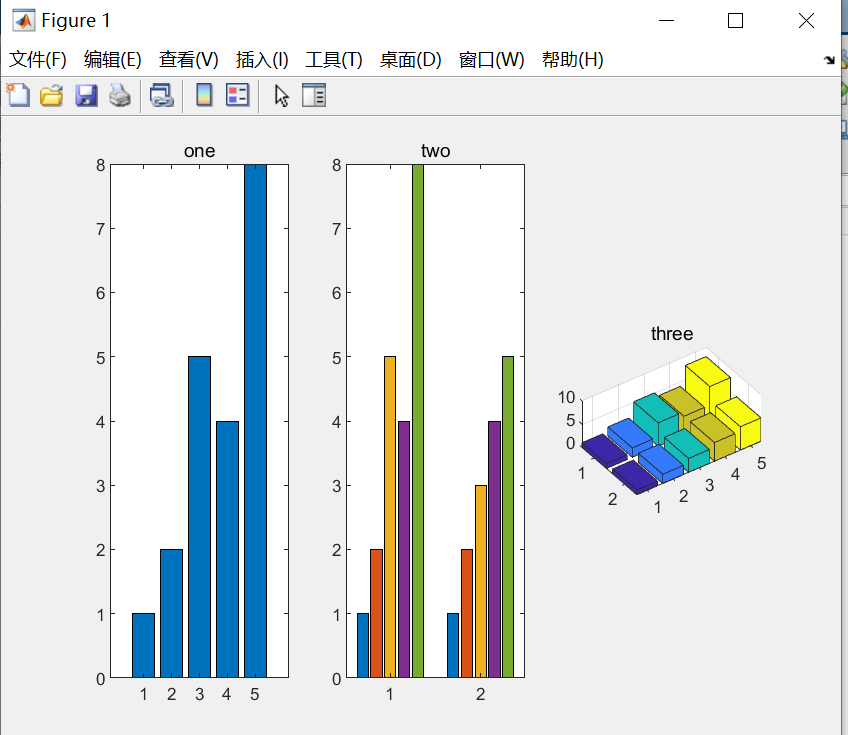This screenshot has height=735, width=848.
Task: Open the 查看(V) menu
Action: (187, 59)
